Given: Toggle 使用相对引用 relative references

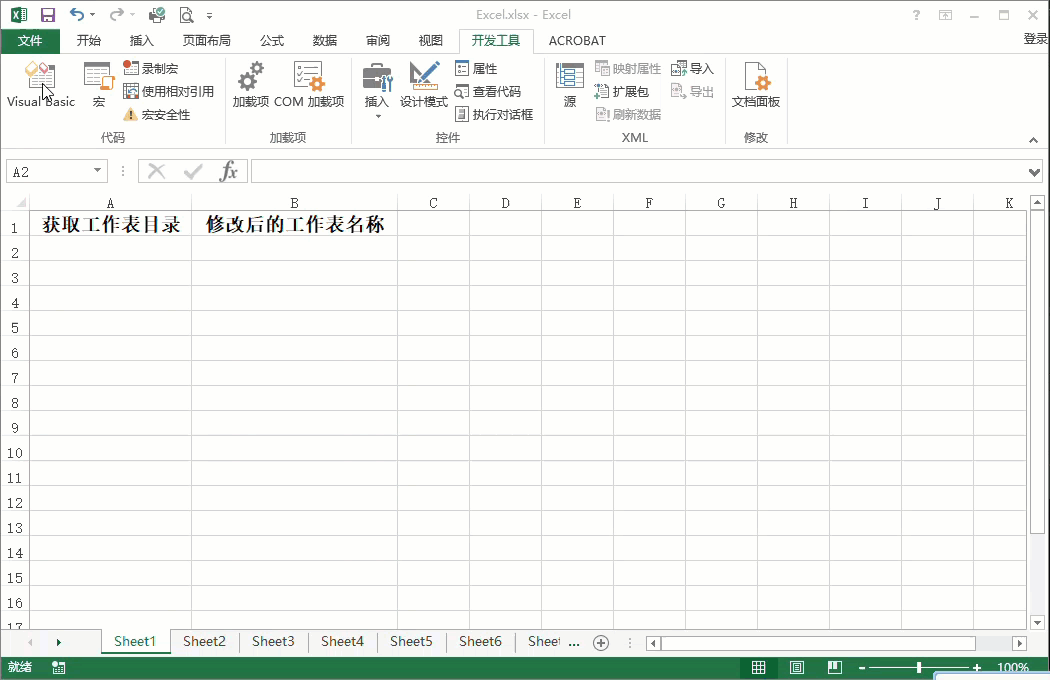Looking at the screenshot, I should tap(169, 91).
